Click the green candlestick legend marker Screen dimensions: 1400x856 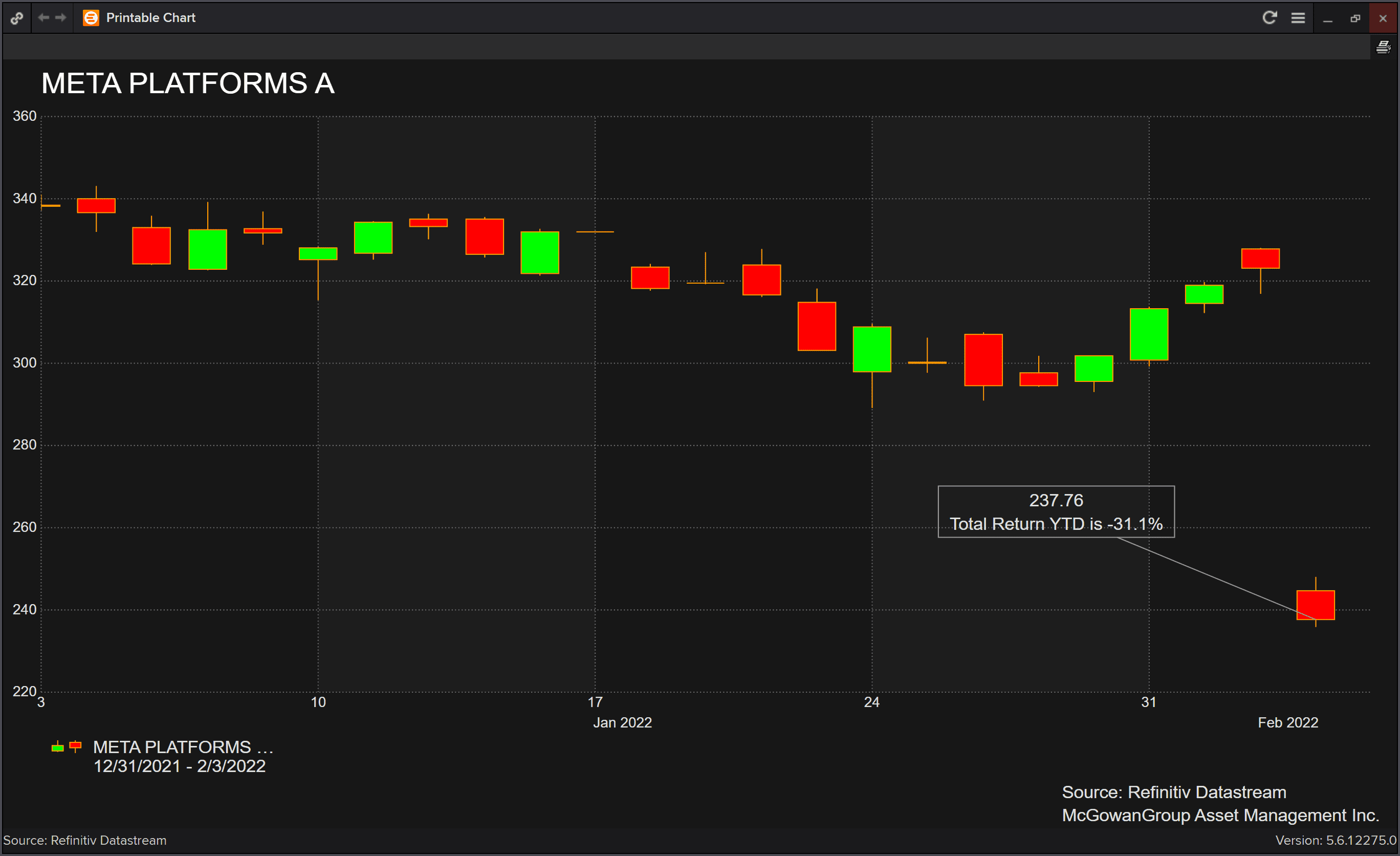pyautogui.click(x=57, y=747)
